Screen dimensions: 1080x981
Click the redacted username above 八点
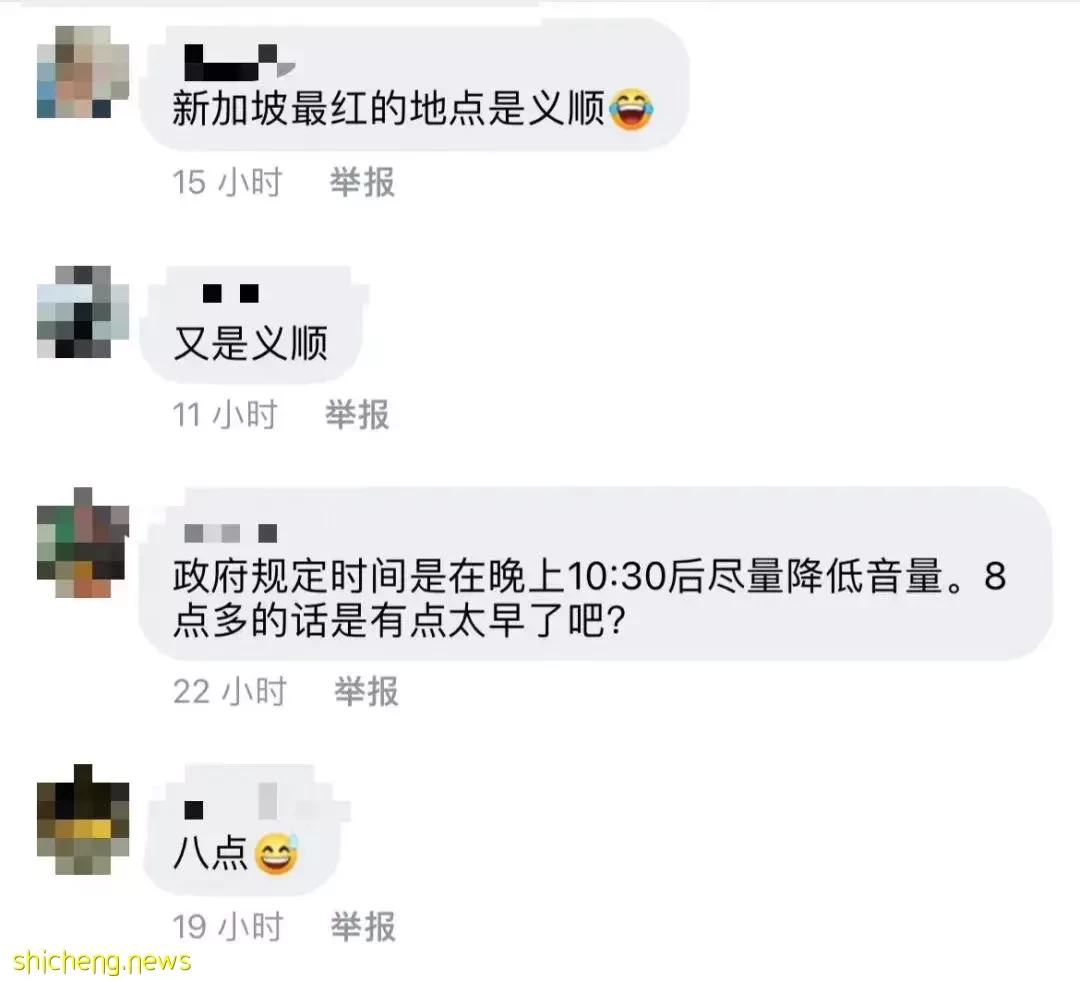point(231,801)
